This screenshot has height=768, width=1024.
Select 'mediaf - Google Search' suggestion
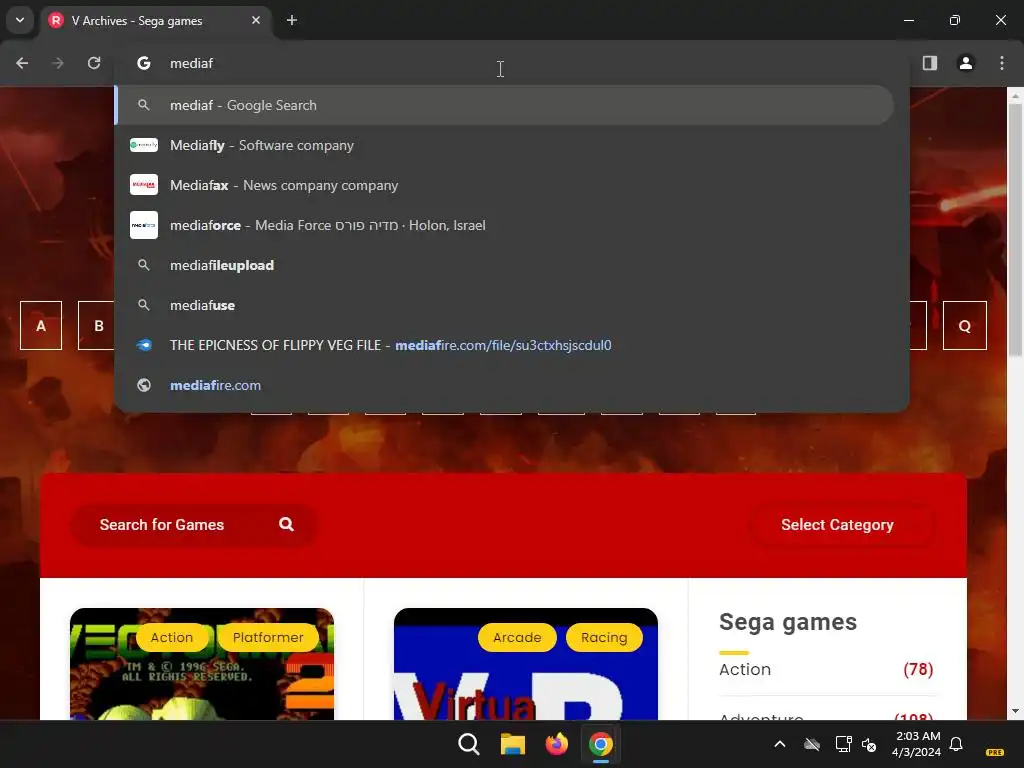point(504,105)
